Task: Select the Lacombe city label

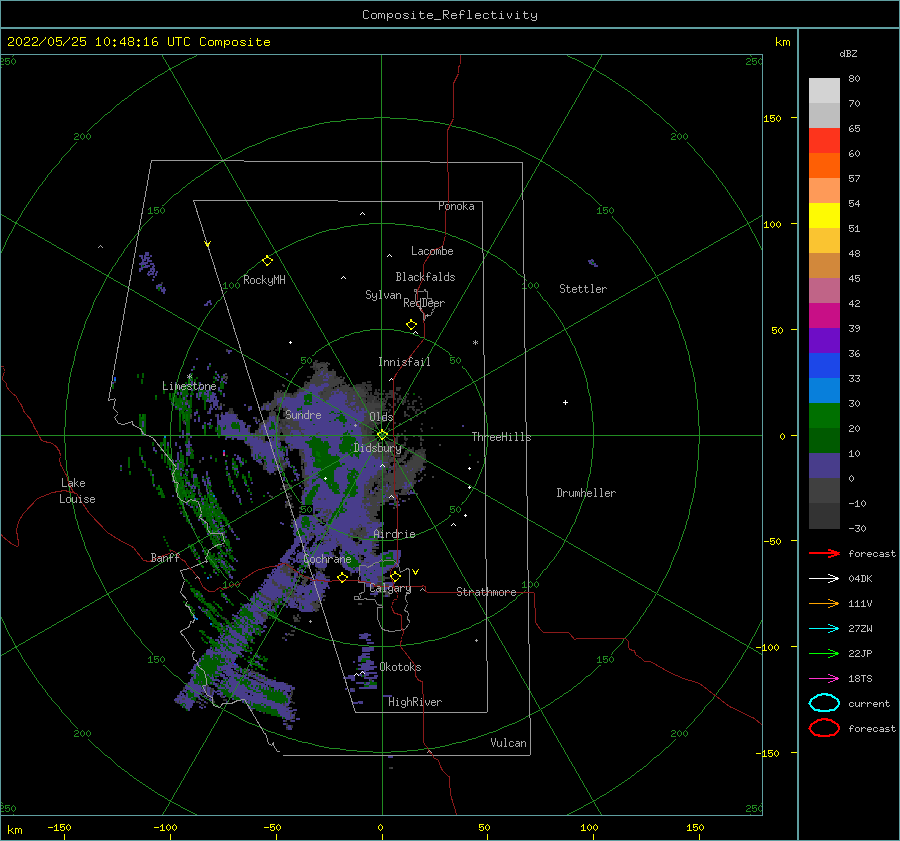Action: tap(432, 251)
